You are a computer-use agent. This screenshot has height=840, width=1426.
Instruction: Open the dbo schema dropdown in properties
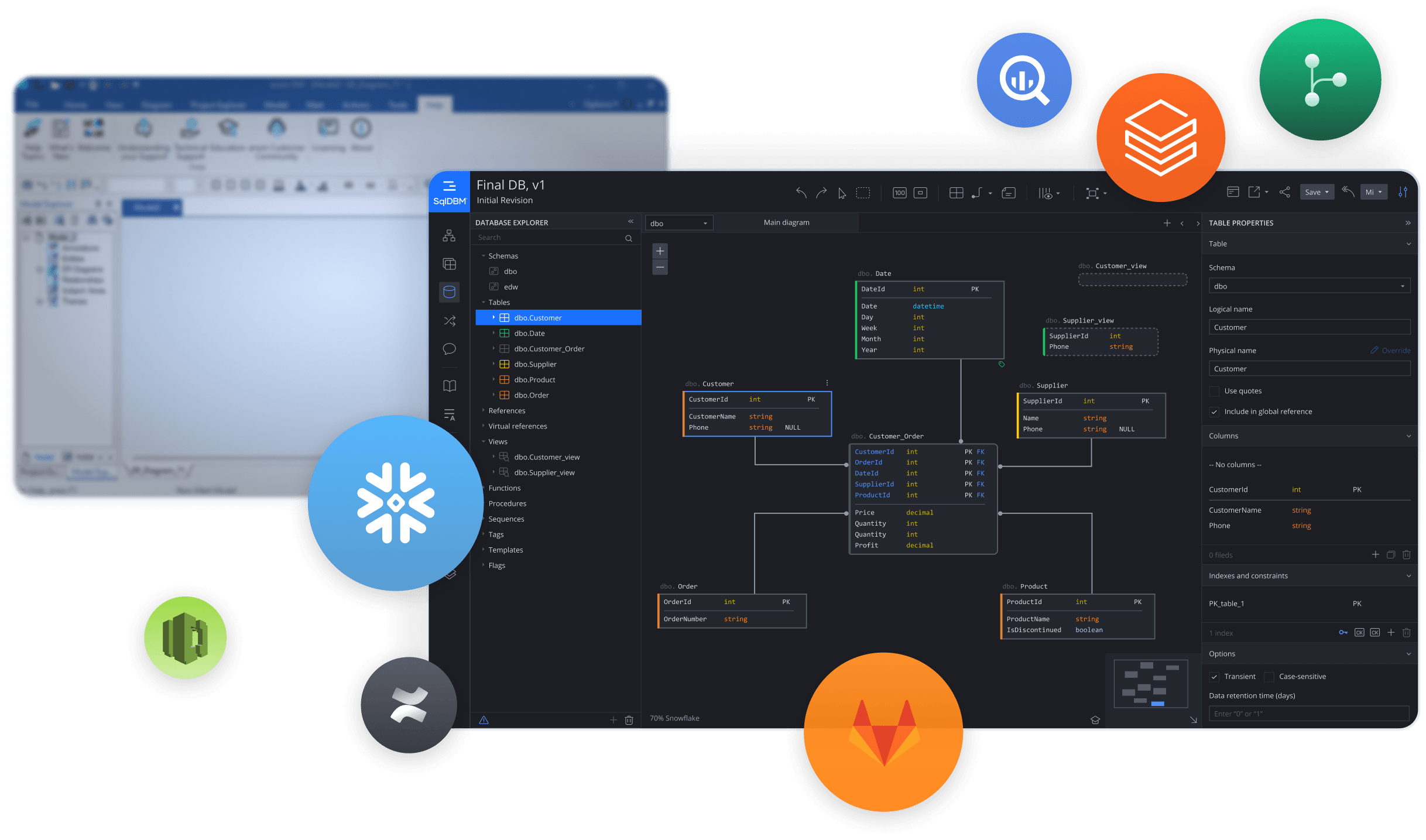pos(1309,286)
